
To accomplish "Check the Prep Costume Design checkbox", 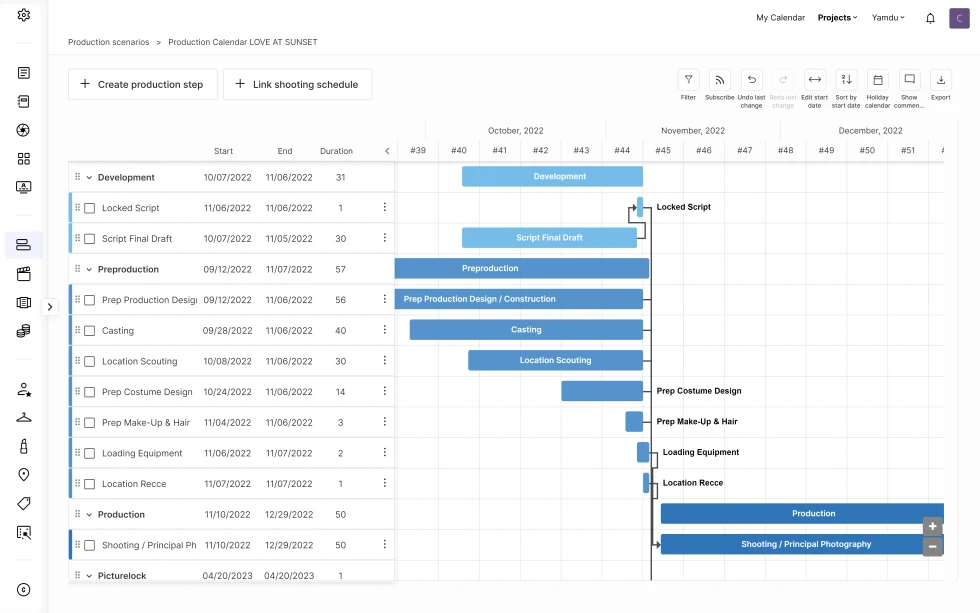I will (90, 392).
